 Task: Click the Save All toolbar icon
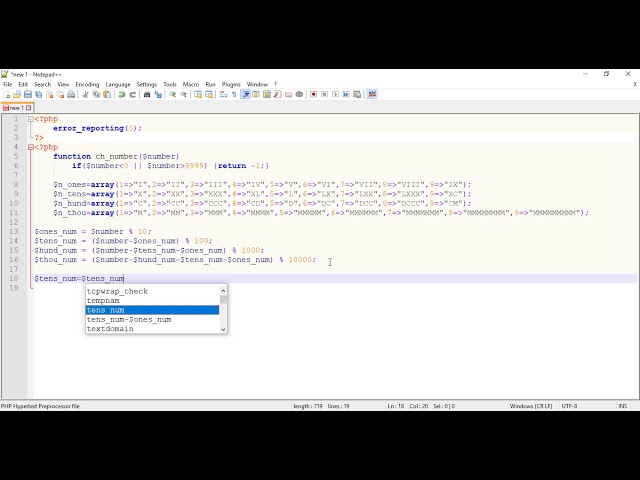tap(39, 94)
